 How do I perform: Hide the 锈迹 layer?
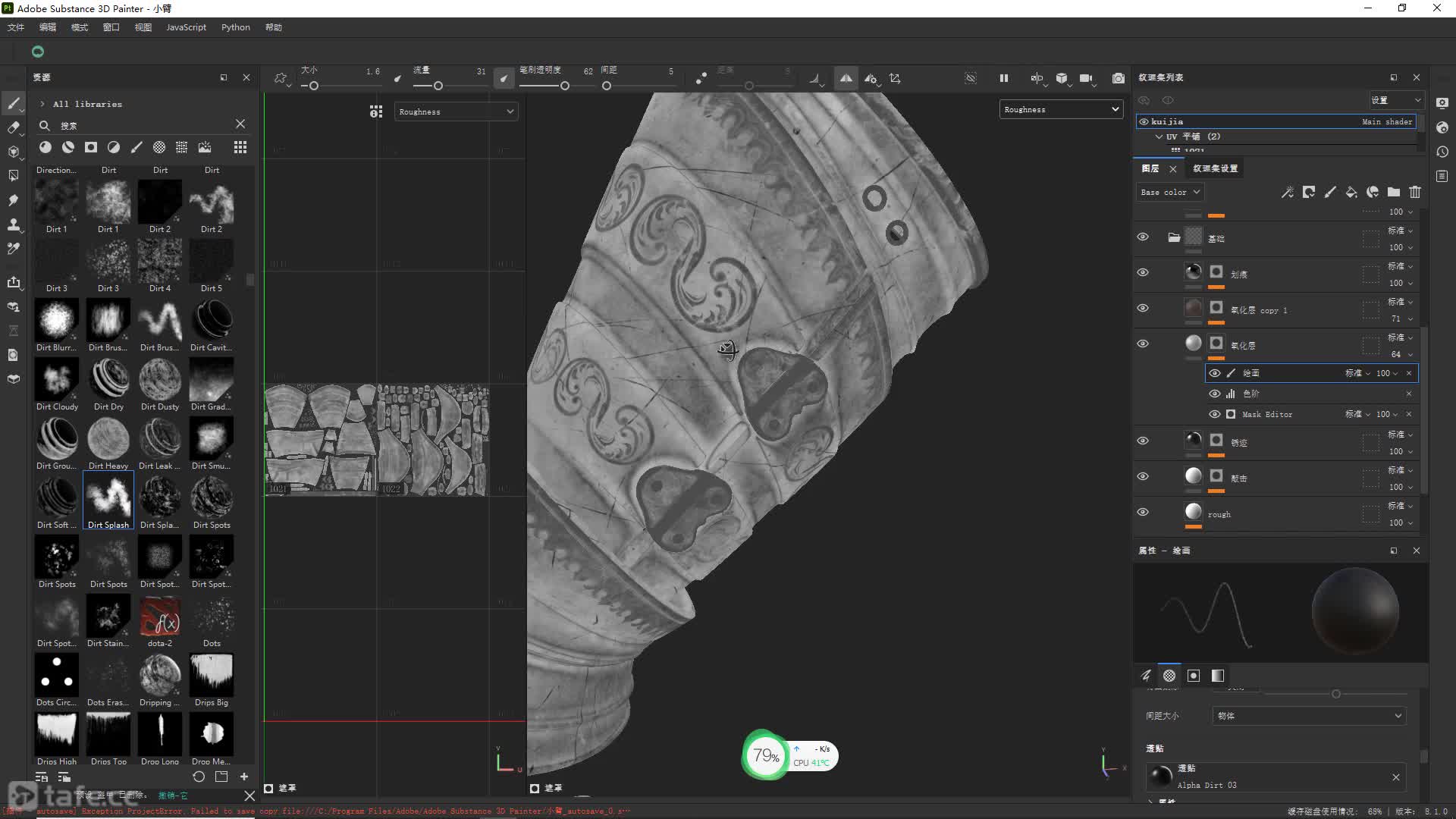(x=1143, y=441)
